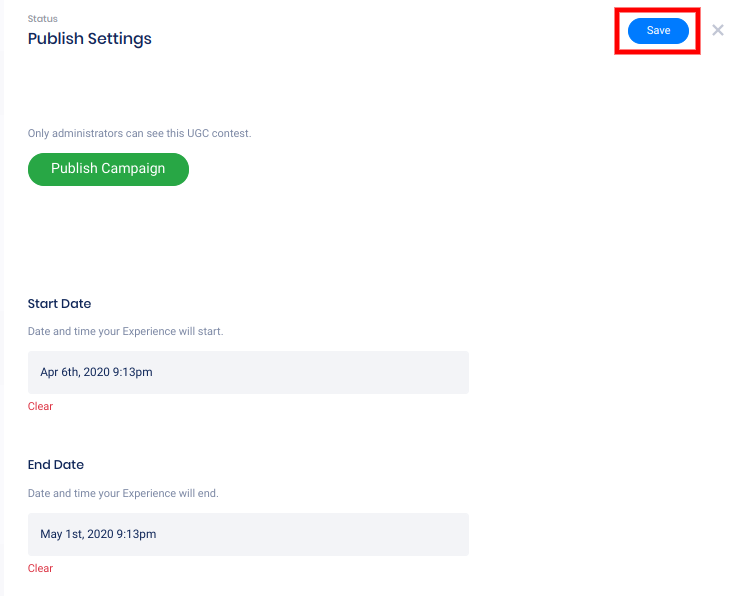Publish the UGC contest campaign
747x596 pixels.
(108, 169)
